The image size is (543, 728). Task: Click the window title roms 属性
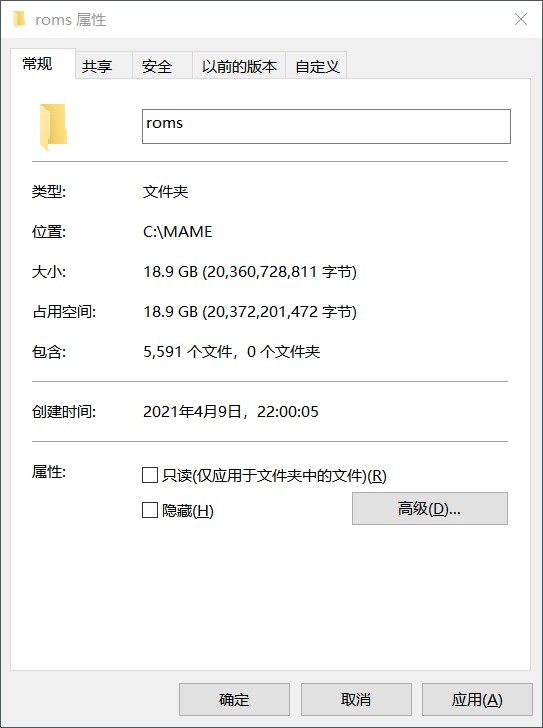(x=71, y=20)
